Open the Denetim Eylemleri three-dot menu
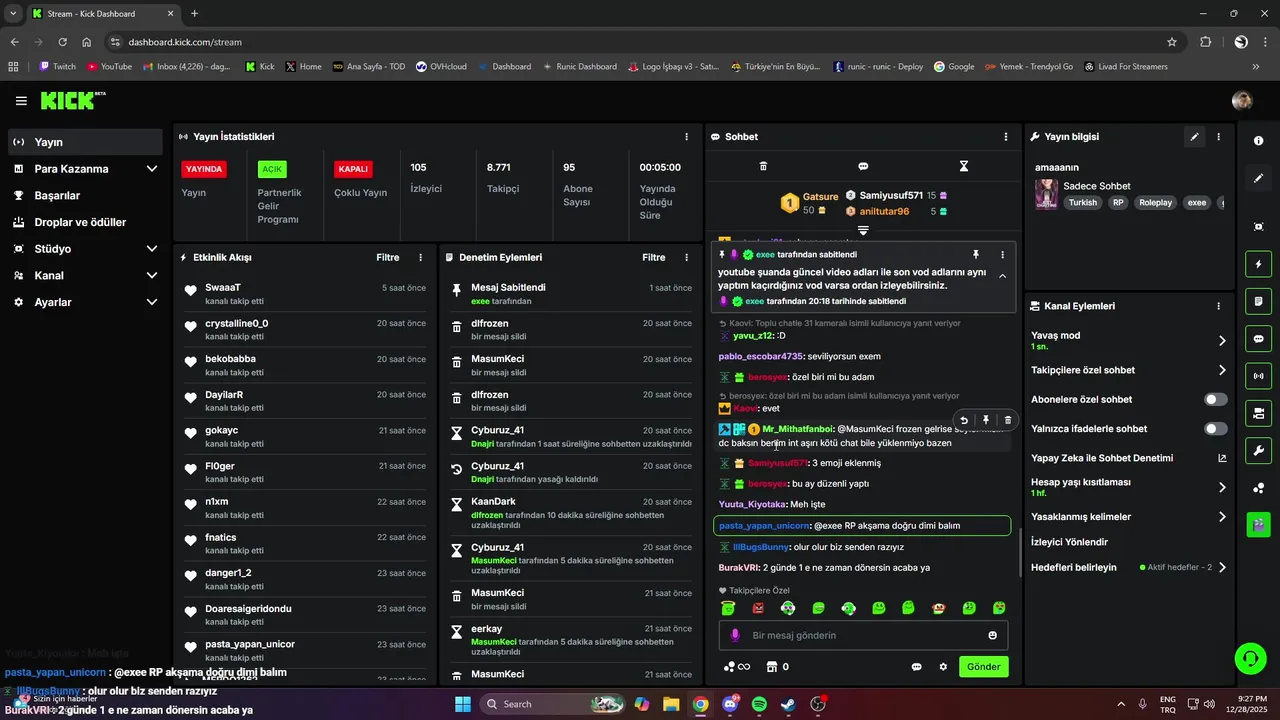This screenshot has width=1280, height=720. click(x=686, y=257)
